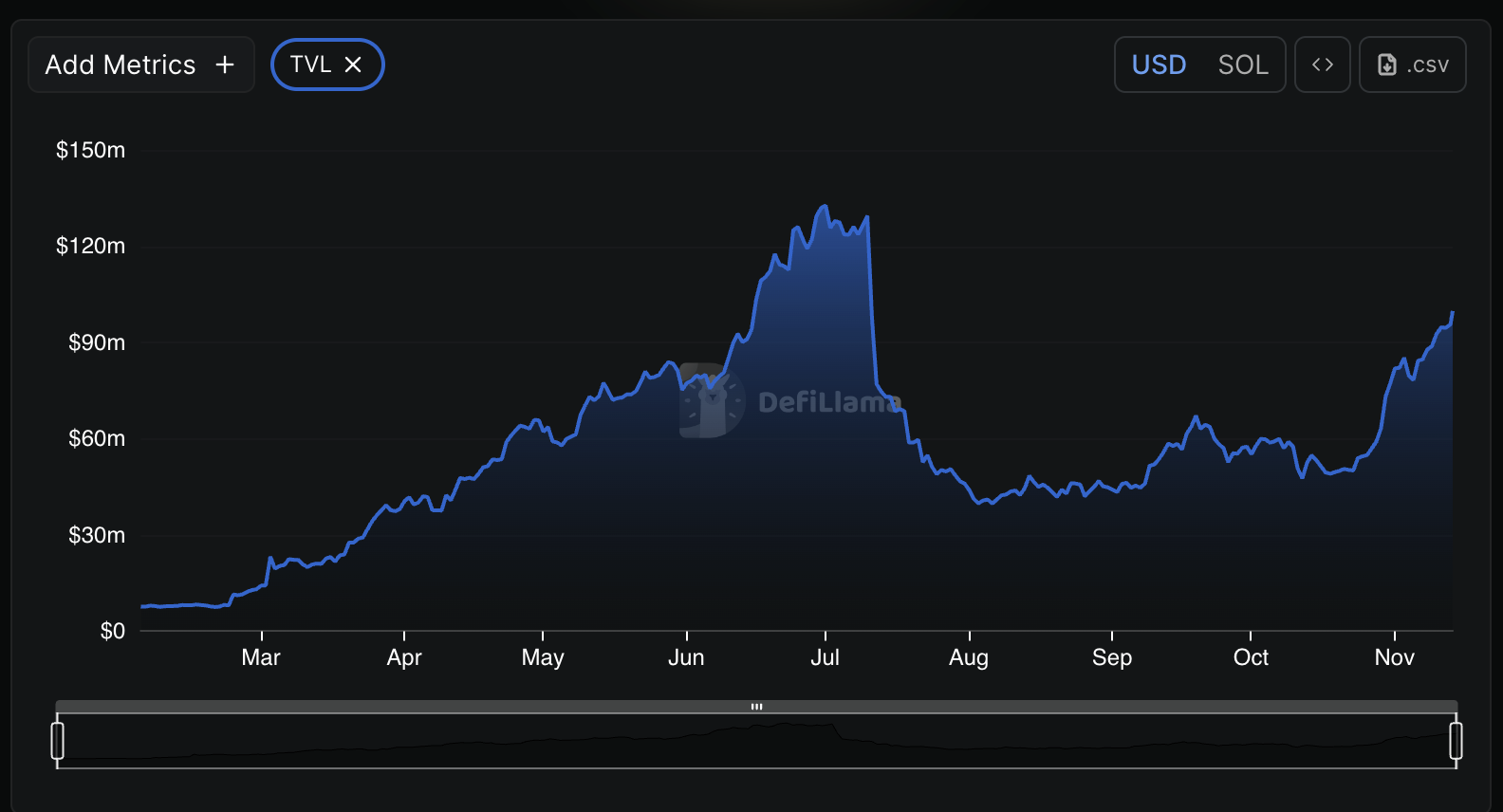Click the latest TVL point at chart's right edge
The image size is (1503, 812).
1452,313
